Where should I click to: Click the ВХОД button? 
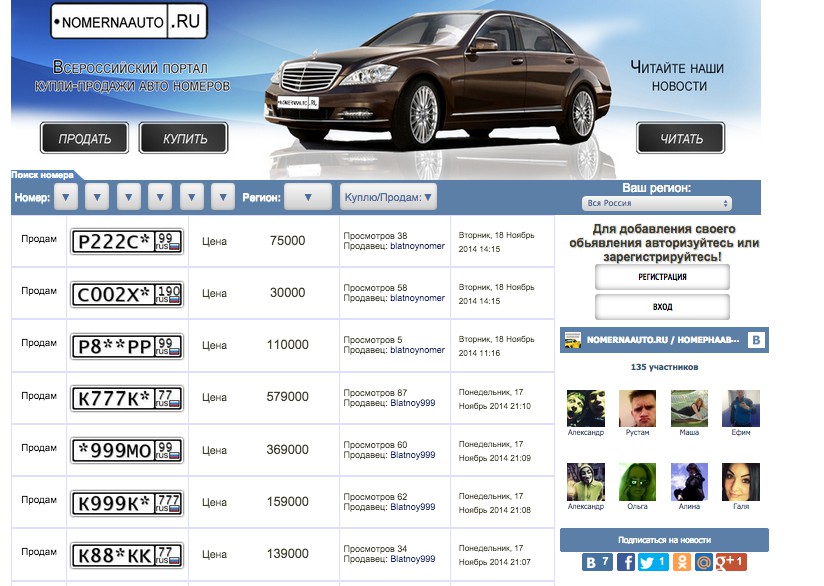[x=662, y=306]
